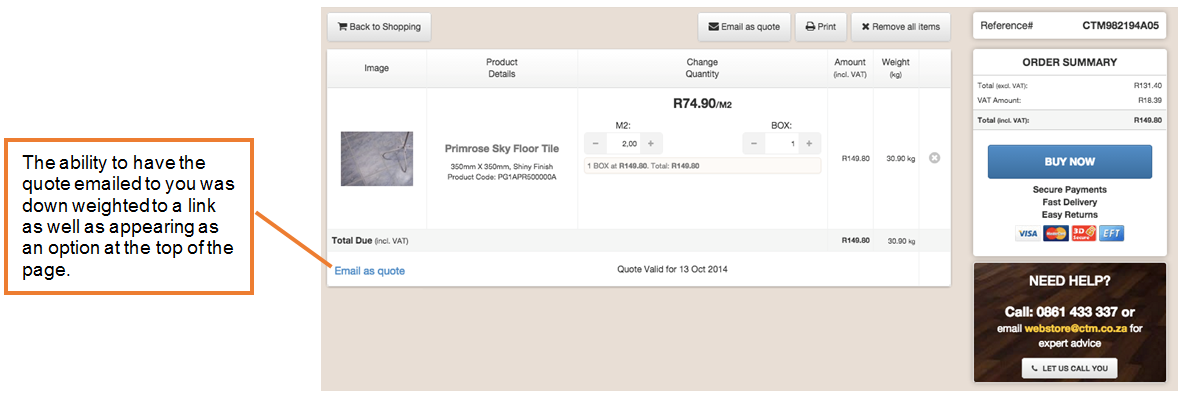Click the 3D Secure payment icon
This screenshot has height=398, width=1186.
tap(1083, 234)
